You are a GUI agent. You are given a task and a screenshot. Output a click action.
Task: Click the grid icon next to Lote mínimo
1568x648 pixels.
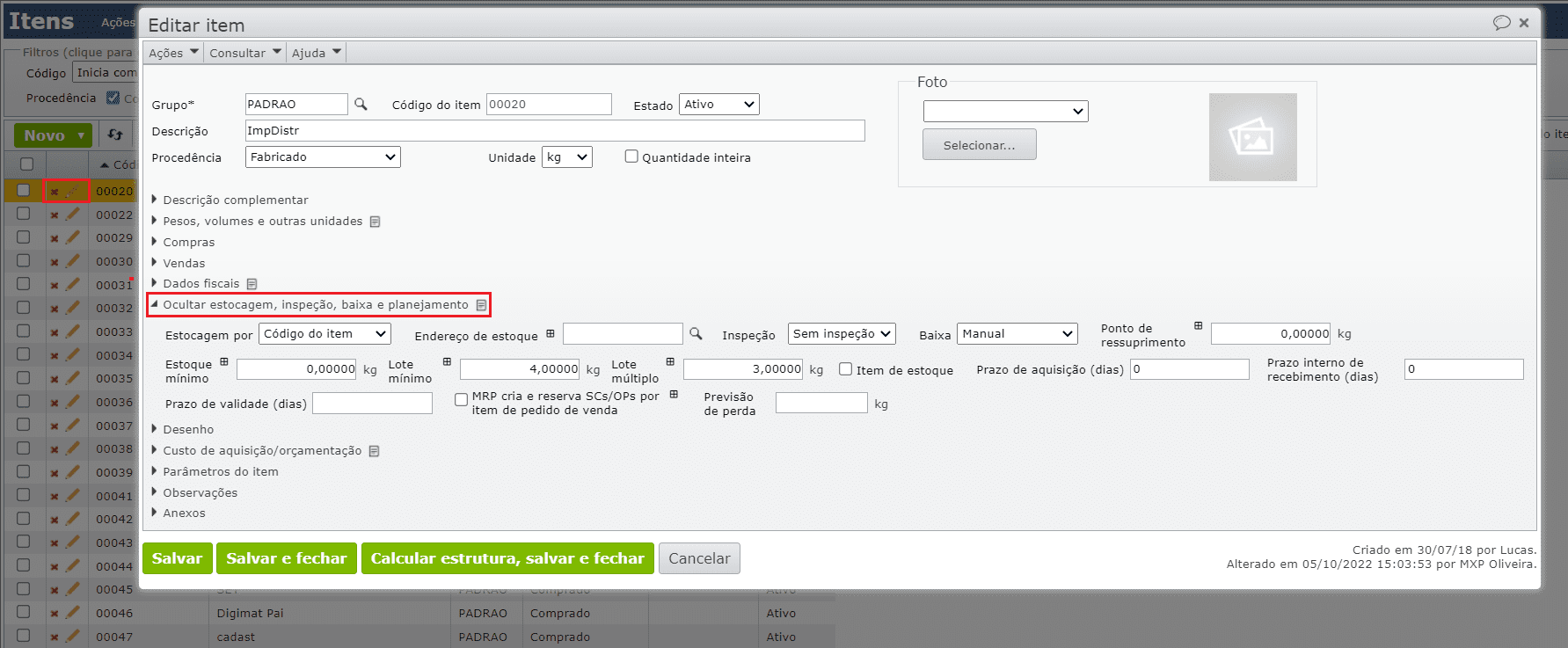point(447,361)
